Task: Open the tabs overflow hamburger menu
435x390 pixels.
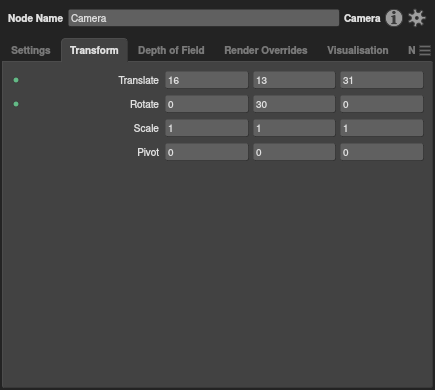Action: coord(425,50)
